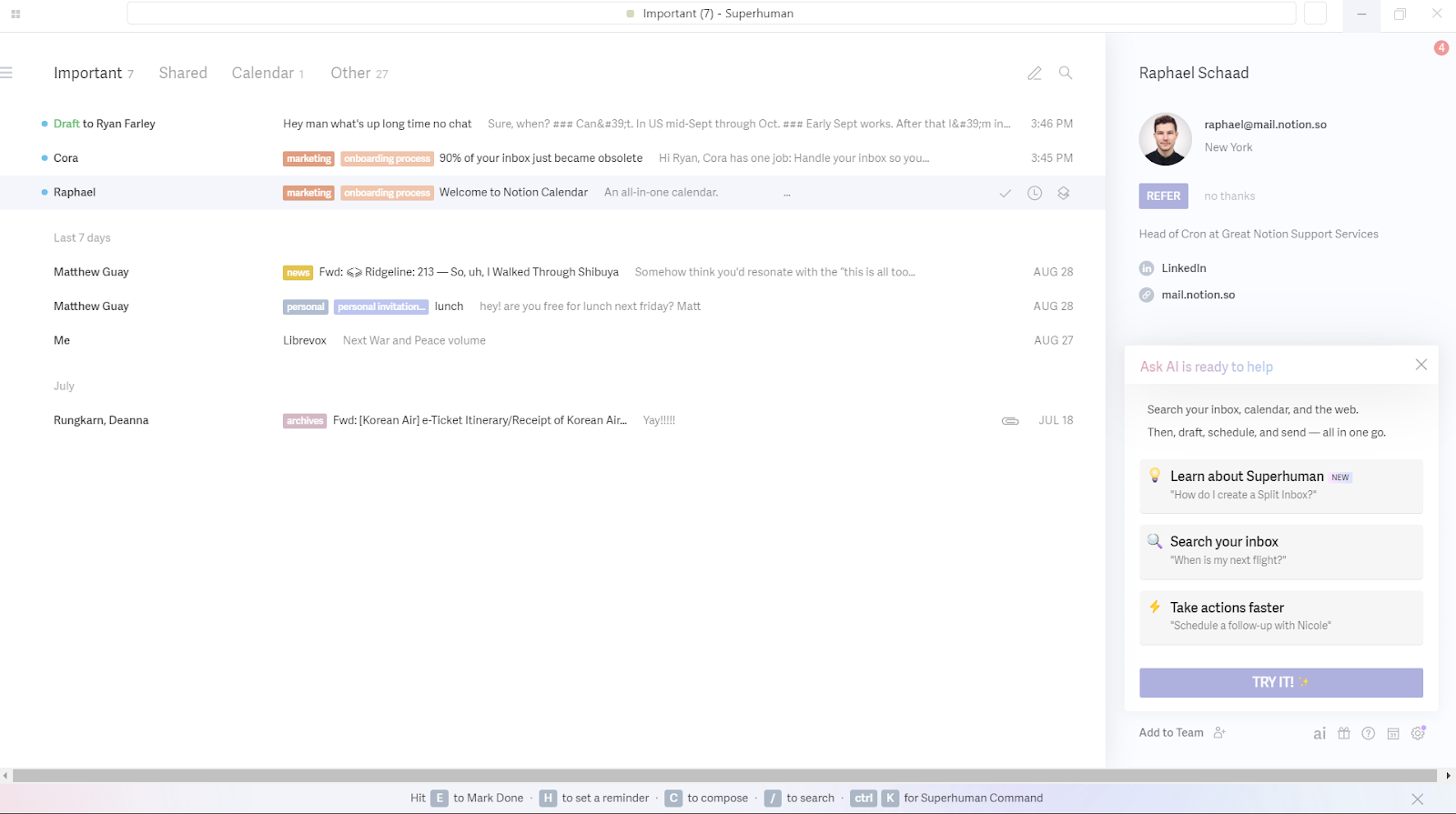Click the ai icon in the sidebar footer
1456x814 pixels.
(1319, 733)
